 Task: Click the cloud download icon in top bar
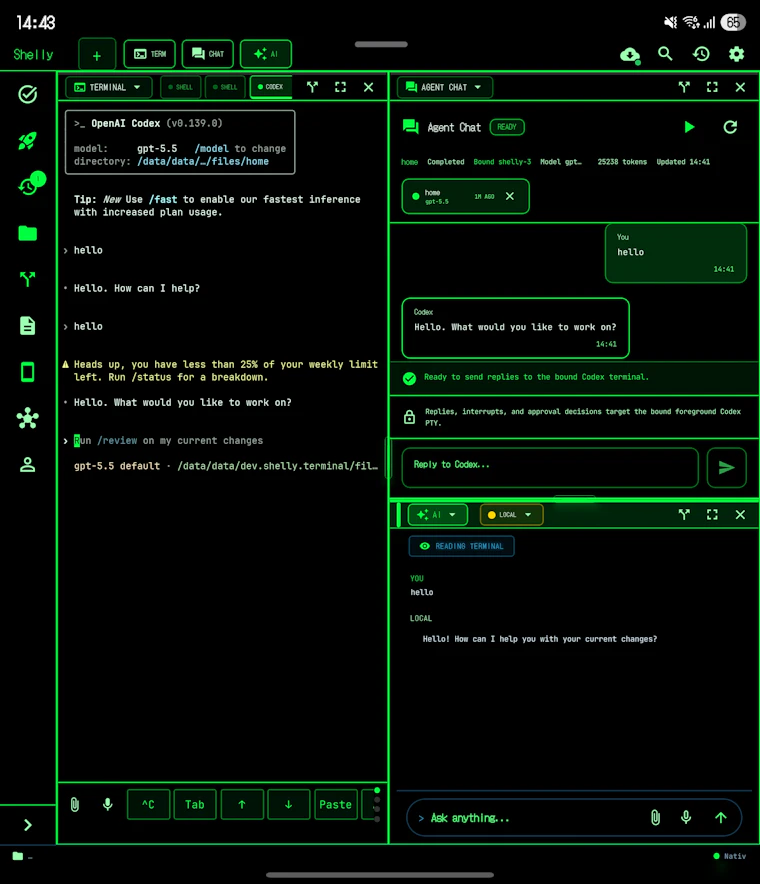click(630, 55)
